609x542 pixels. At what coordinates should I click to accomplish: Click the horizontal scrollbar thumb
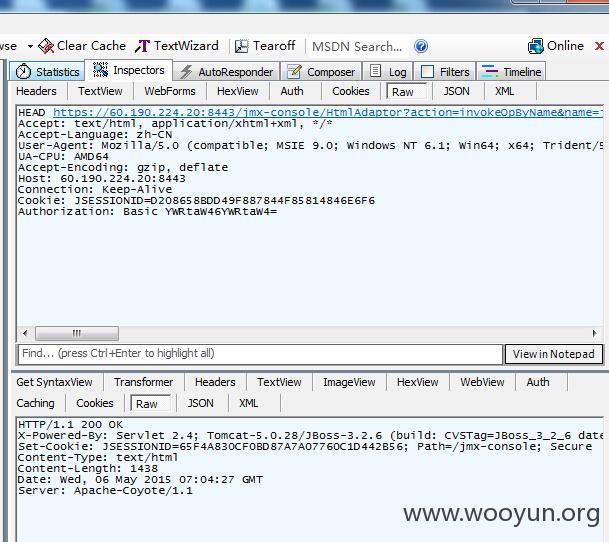(x=77, y=333)
